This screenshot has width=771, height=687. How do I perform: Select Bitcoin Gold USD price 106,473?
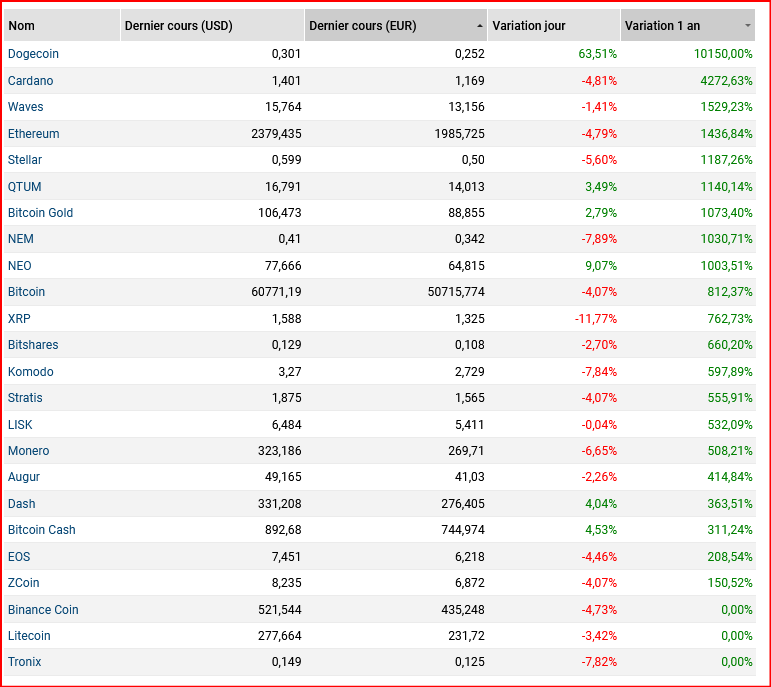pyautogui.click(x=279, y=213)
